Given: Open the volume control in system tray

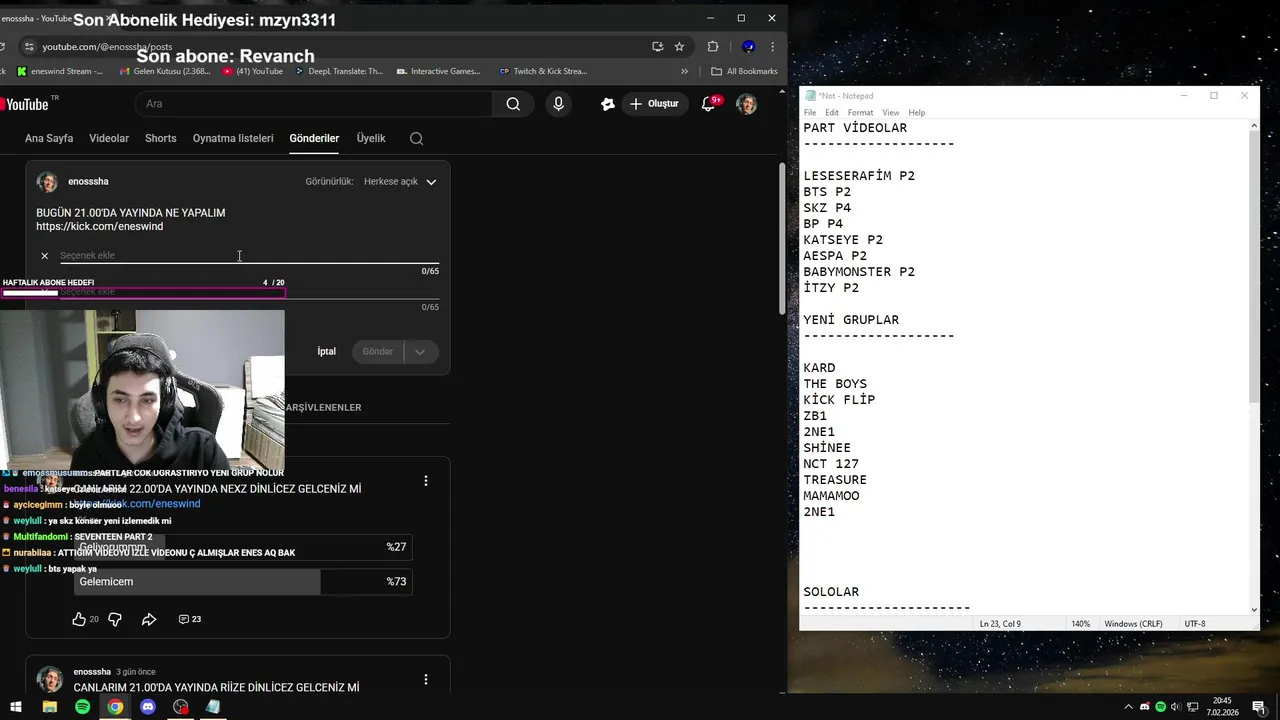Looking at the screenshot, I should pyautogui.click(x=1176, y=707).
